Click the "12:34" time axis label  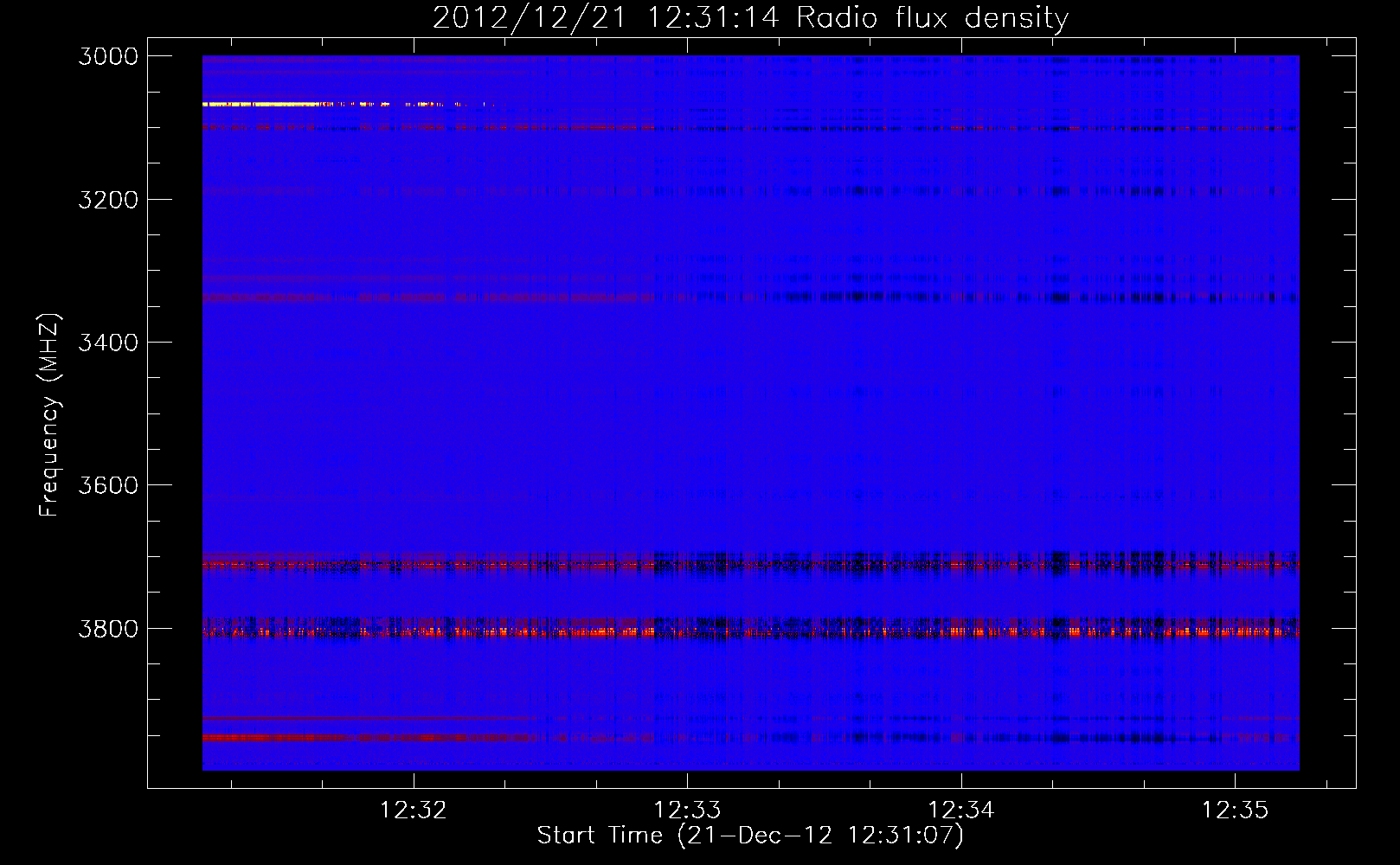point(961,811)
